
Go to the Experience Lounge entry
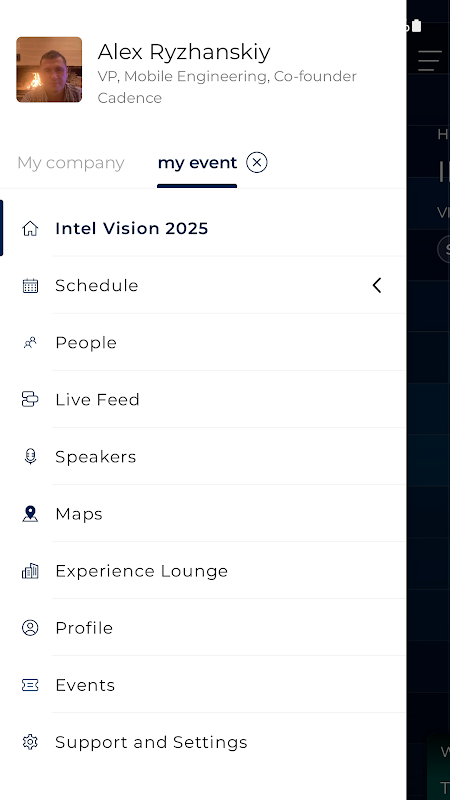204,571
